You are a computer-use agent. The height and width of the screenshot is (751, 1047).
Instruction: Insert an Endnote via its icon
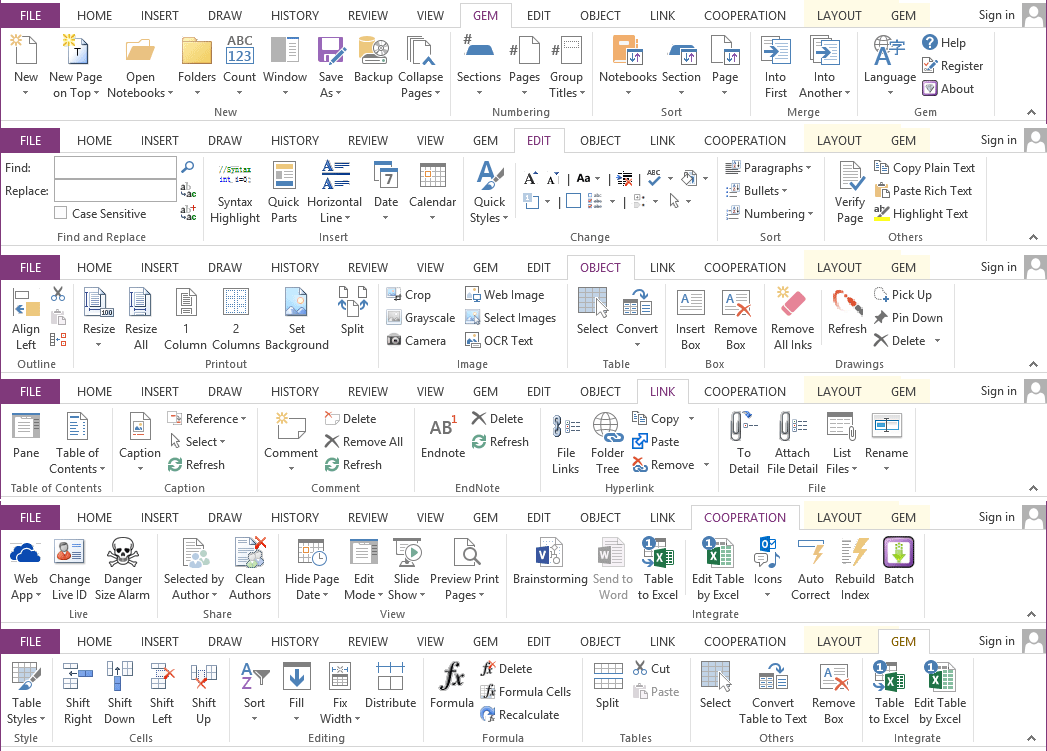442,437
